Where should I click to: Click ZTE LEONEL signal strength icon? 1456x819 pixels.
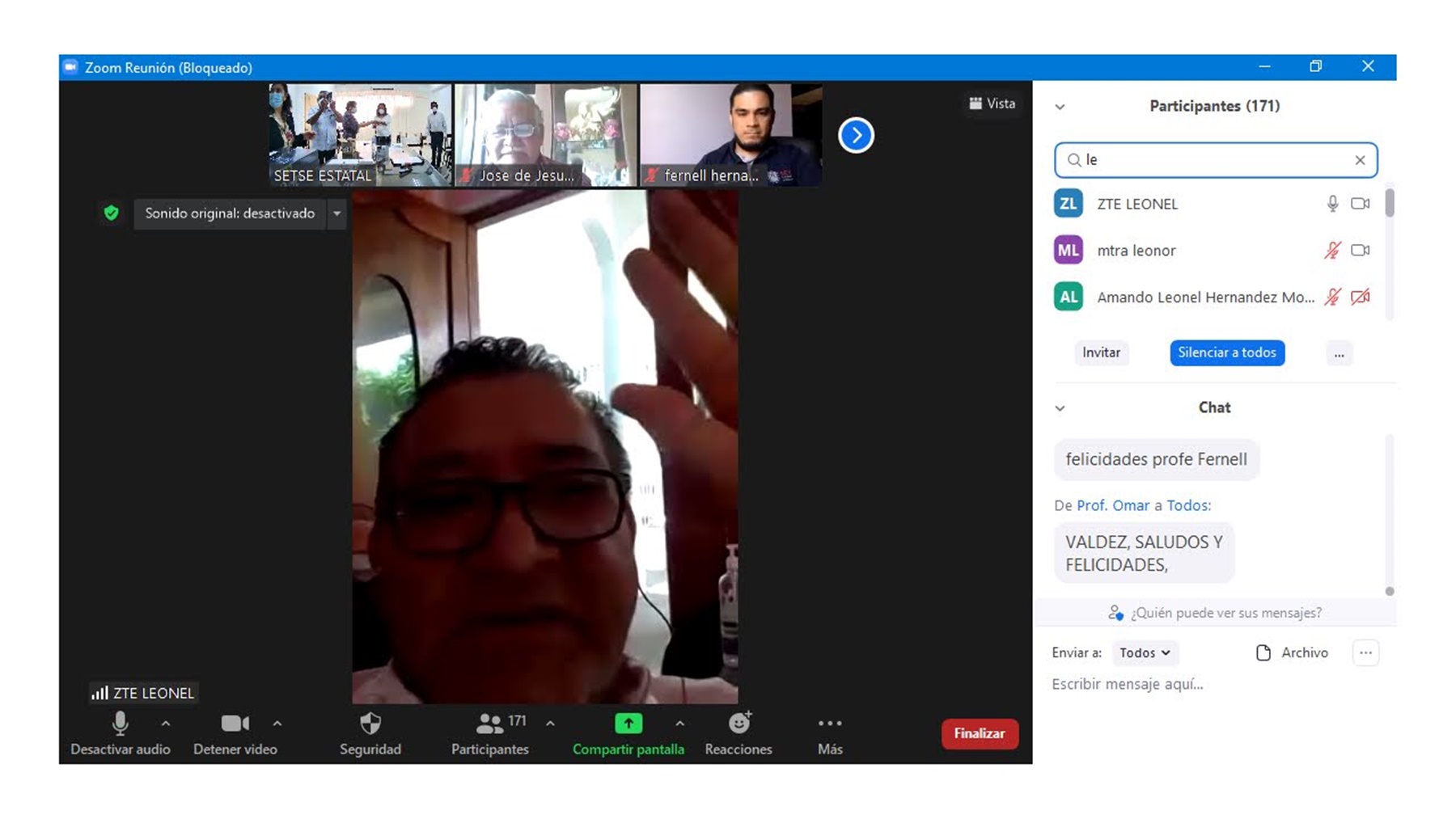(x=99, y=693)
